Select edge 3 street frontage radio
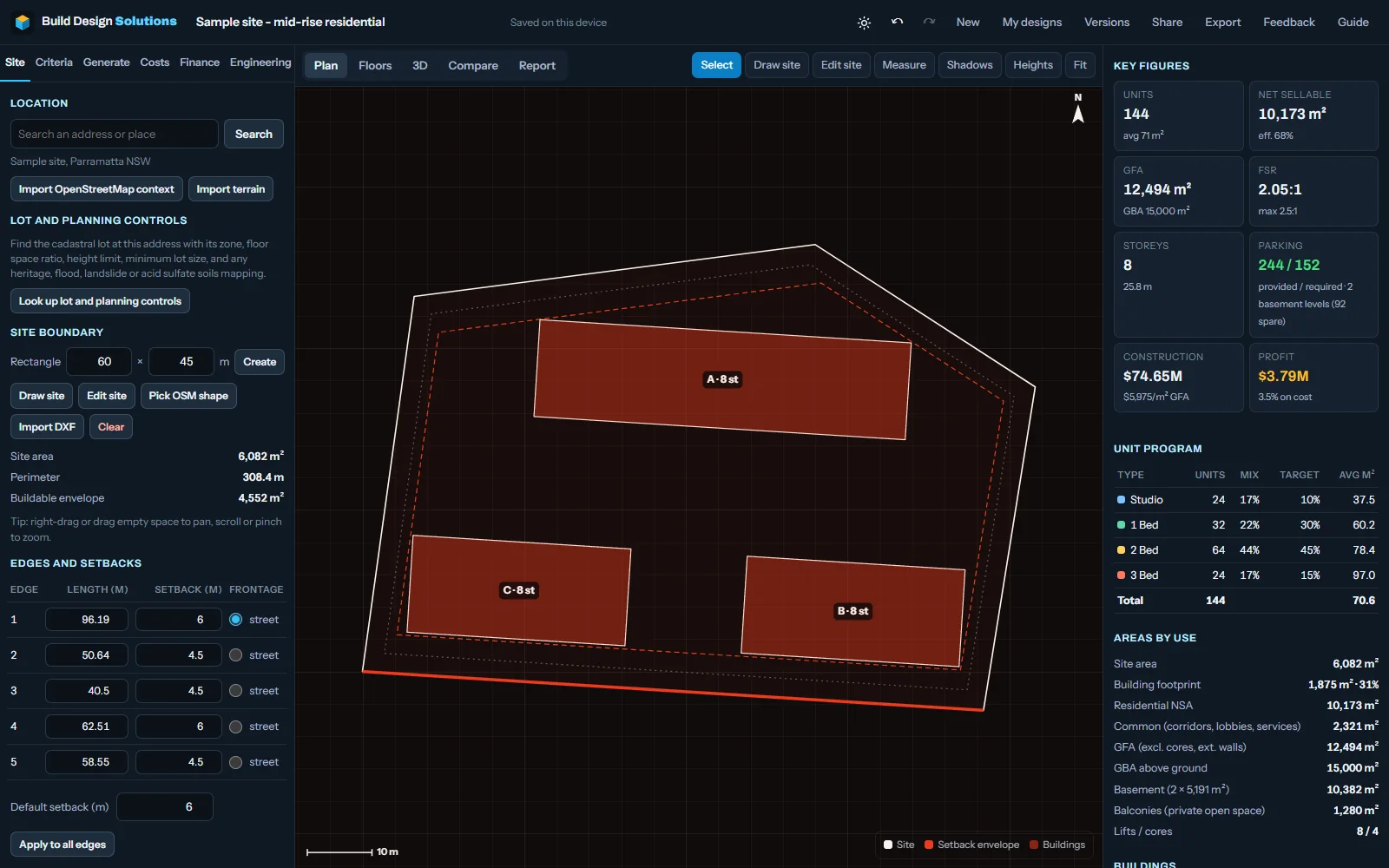 (x=235, y=691)
